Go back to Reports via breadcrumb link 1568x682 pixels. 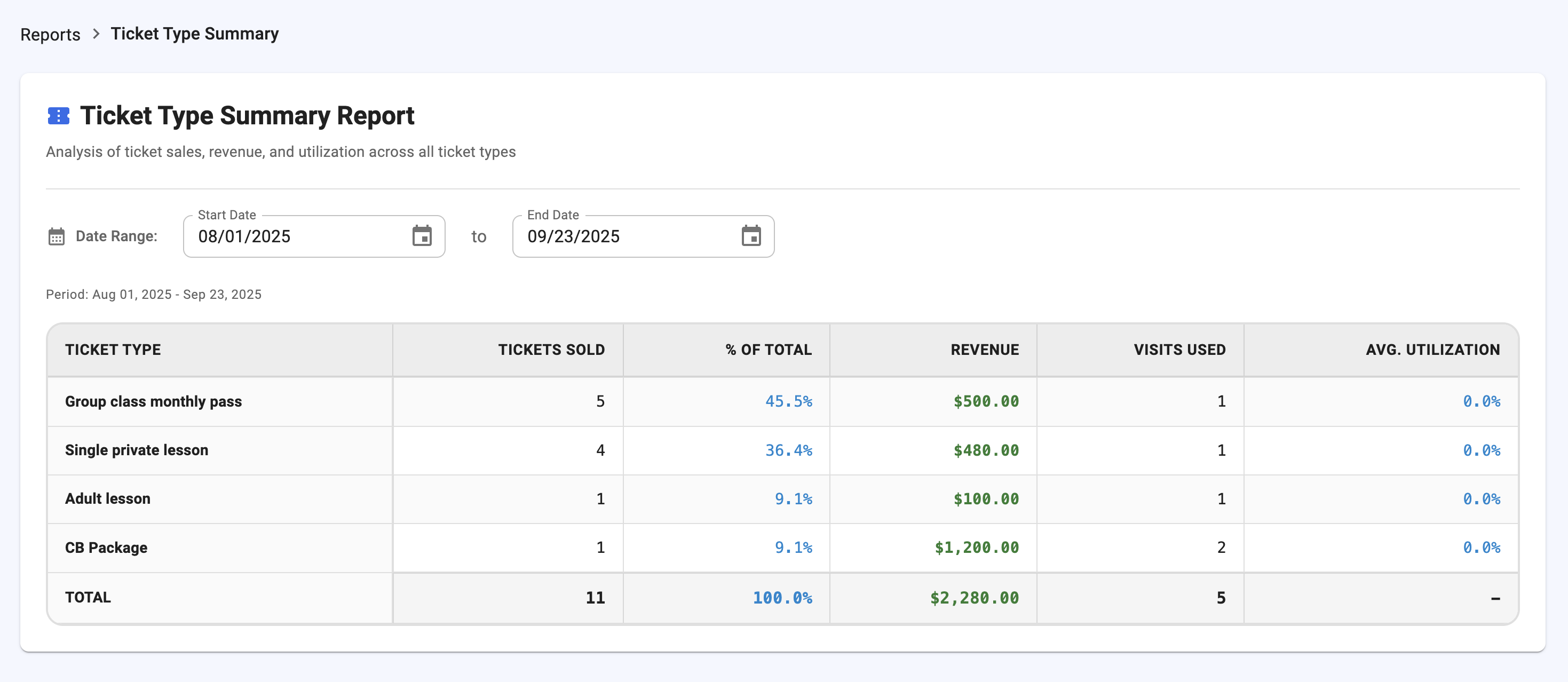(x=51, y=35)
